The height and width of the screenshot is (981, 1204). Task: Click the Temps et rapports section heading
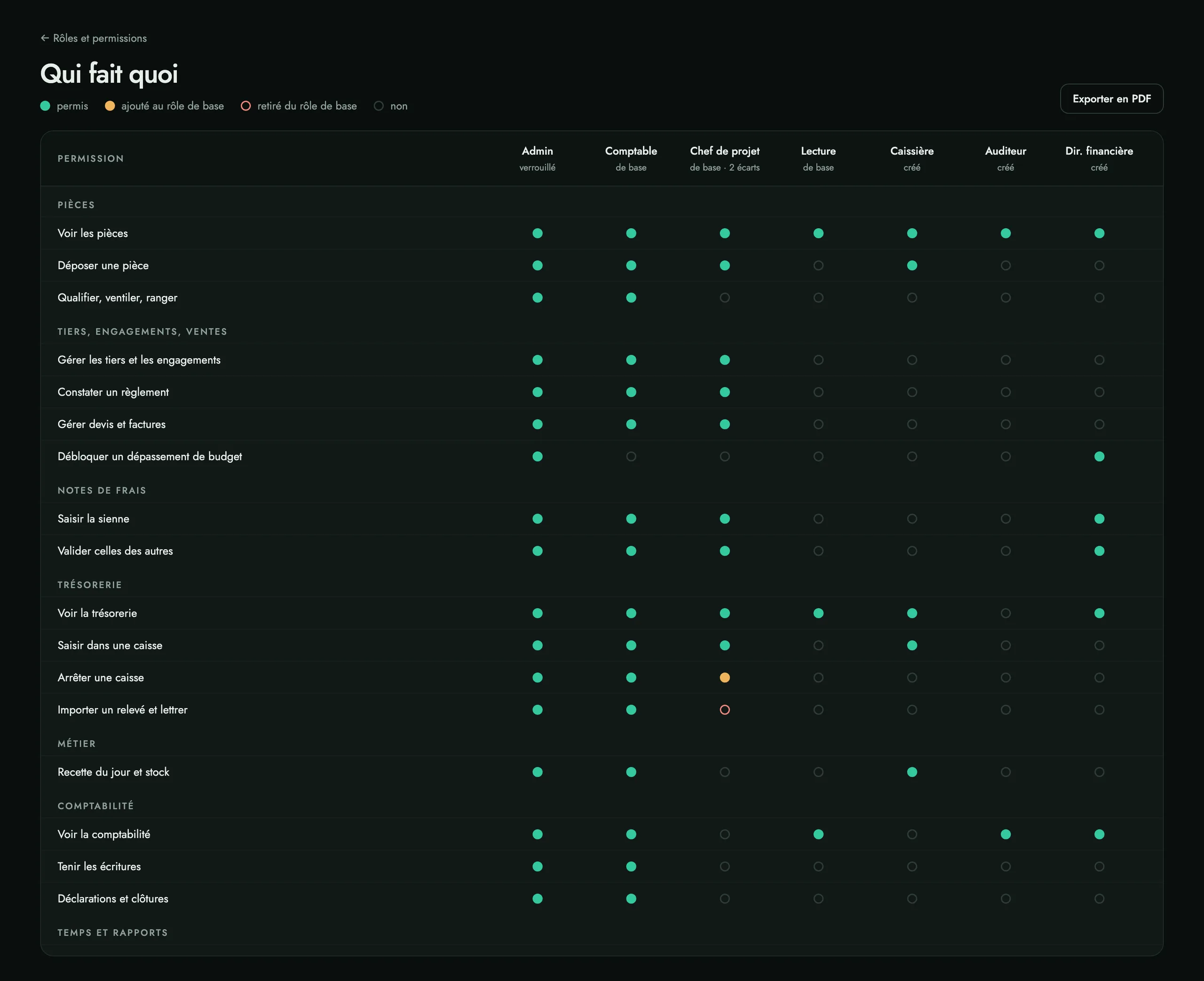coord(112,933)
